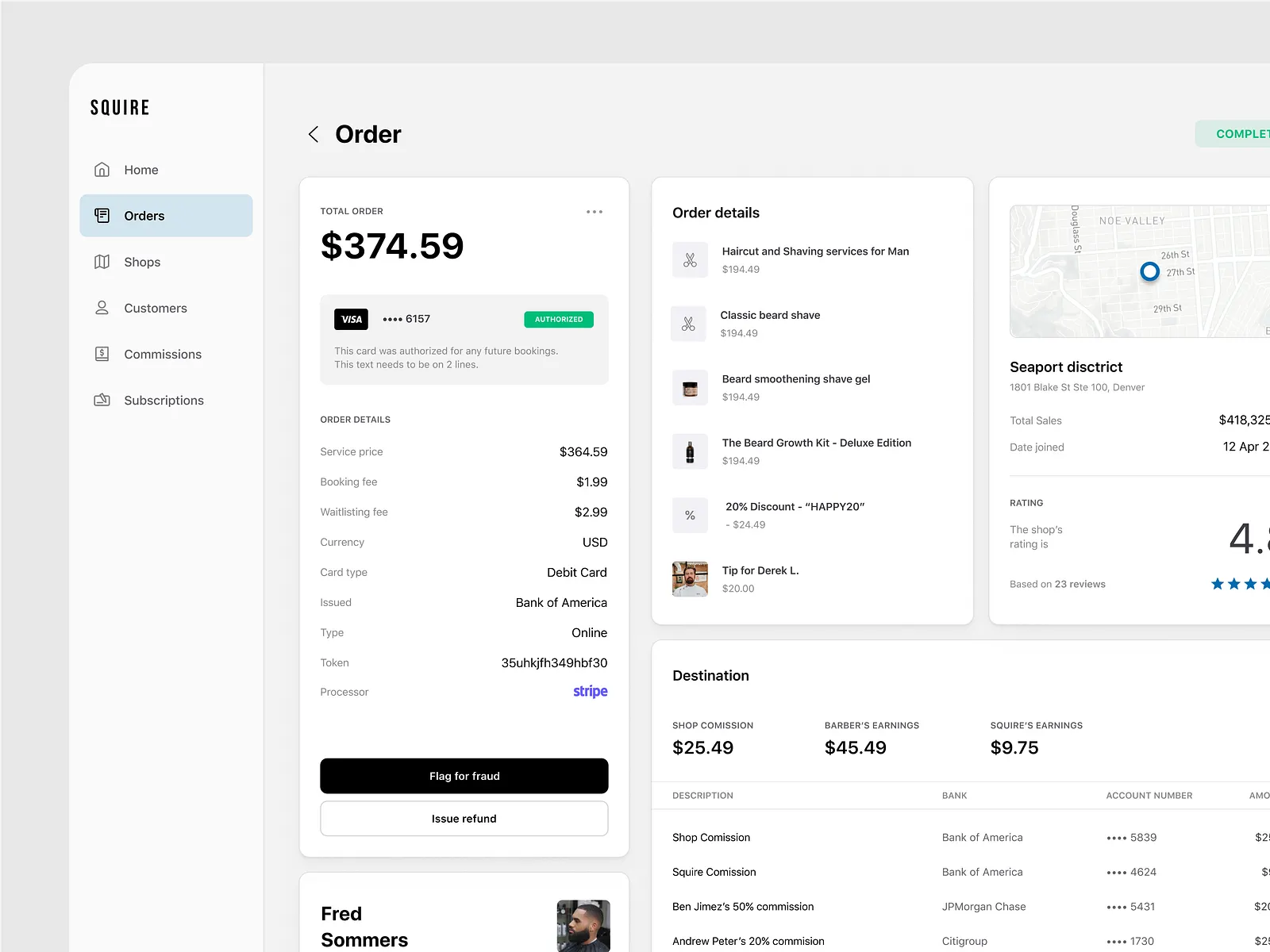Select the Beard Growth Kit product thumbnail
Screen dimensions: 1270x952
tap(690, 451)
